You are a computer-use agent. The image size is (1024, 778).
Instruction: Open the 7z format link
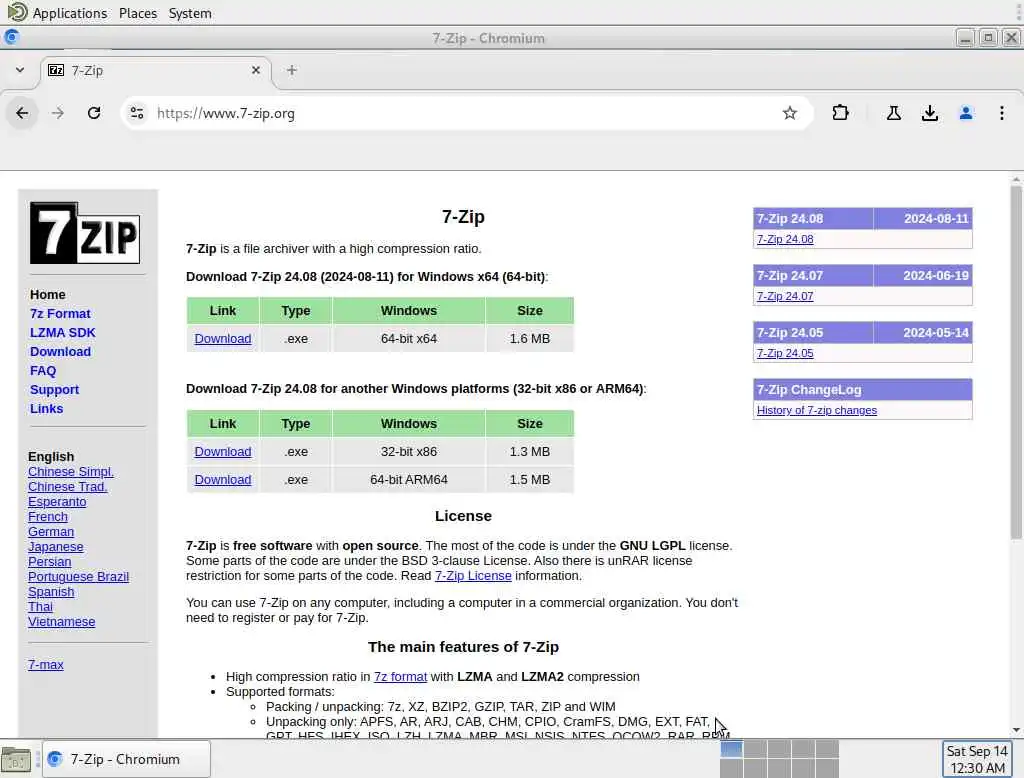(x=400, y=677)
